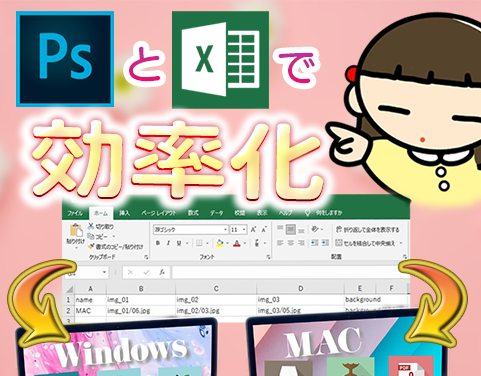Increase font size with larger A icon
Screen dimensions: 481x376
tap(253, 230)
